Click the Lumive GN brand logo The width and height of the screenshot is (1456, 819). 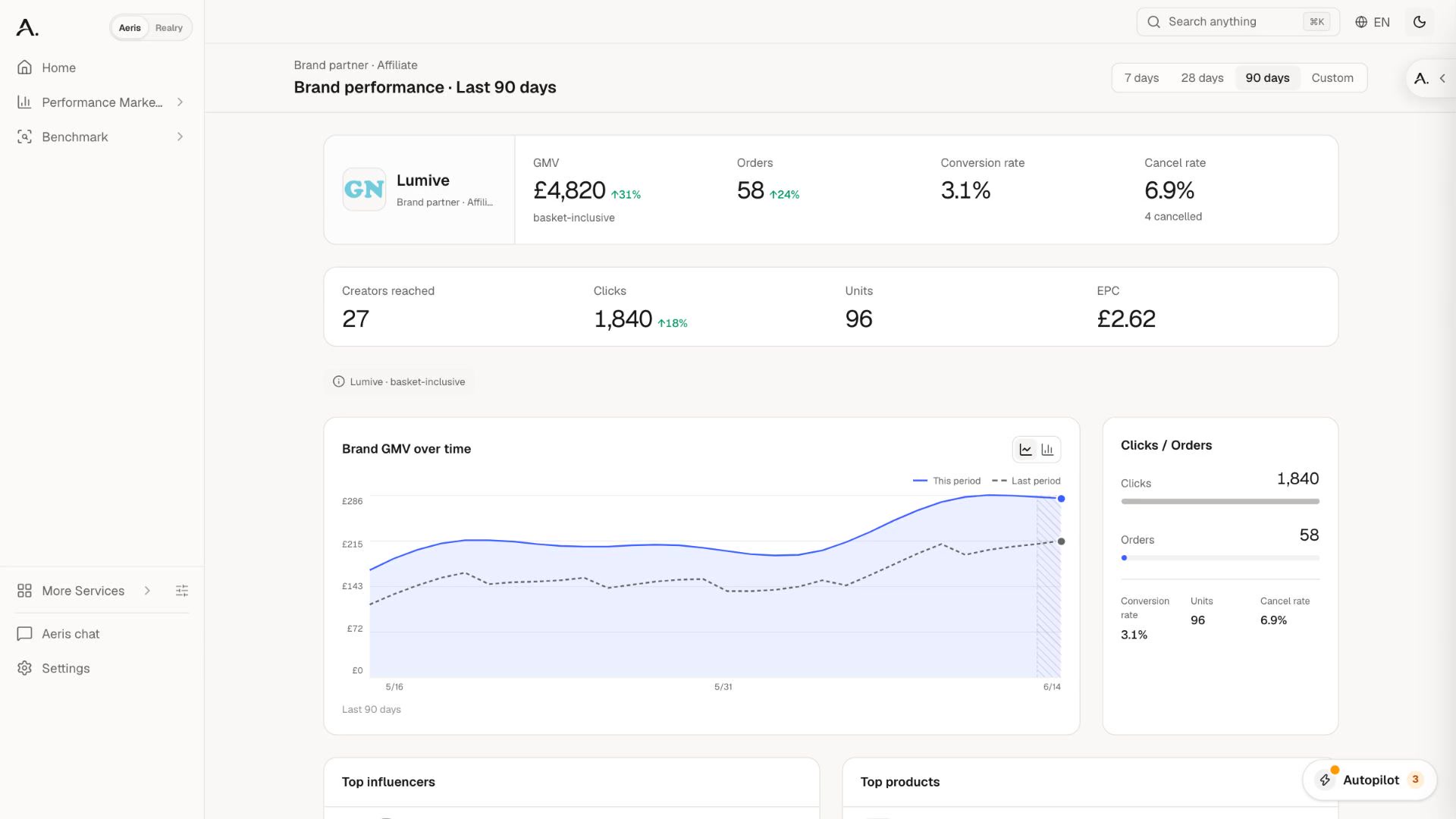[x=364, y=190]
